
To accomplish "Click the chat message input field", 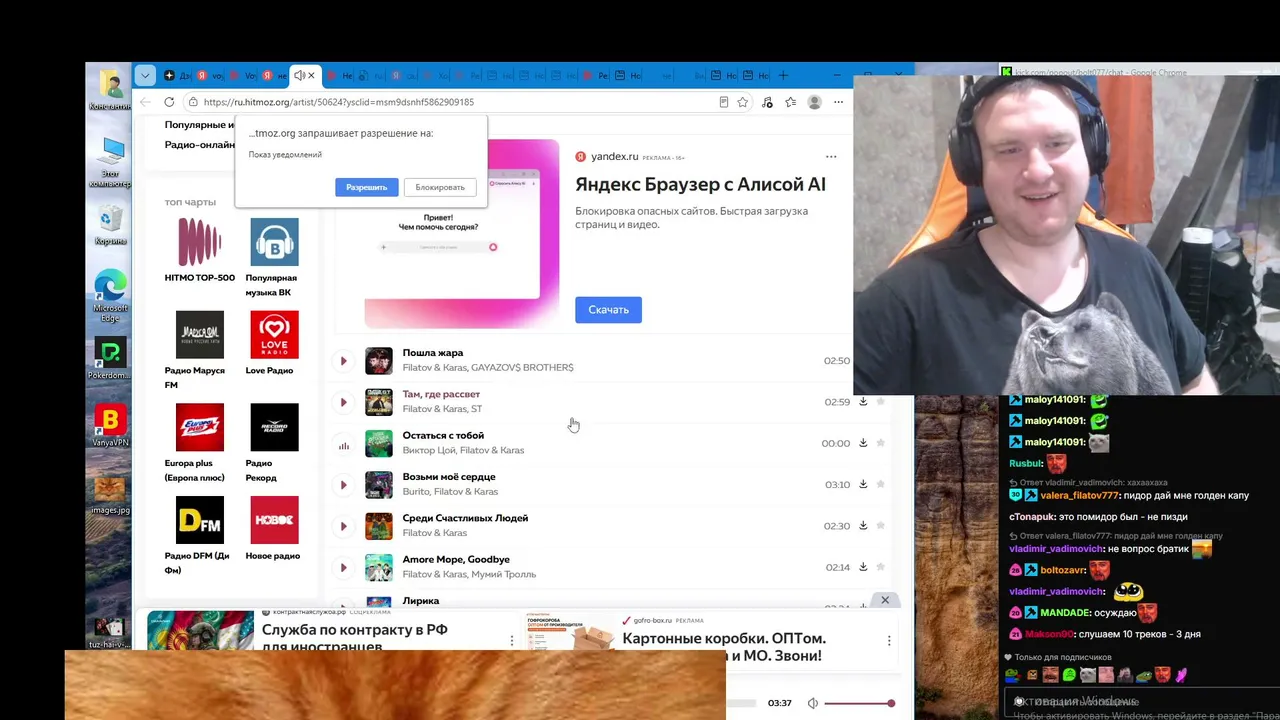I will [1140, 702].
